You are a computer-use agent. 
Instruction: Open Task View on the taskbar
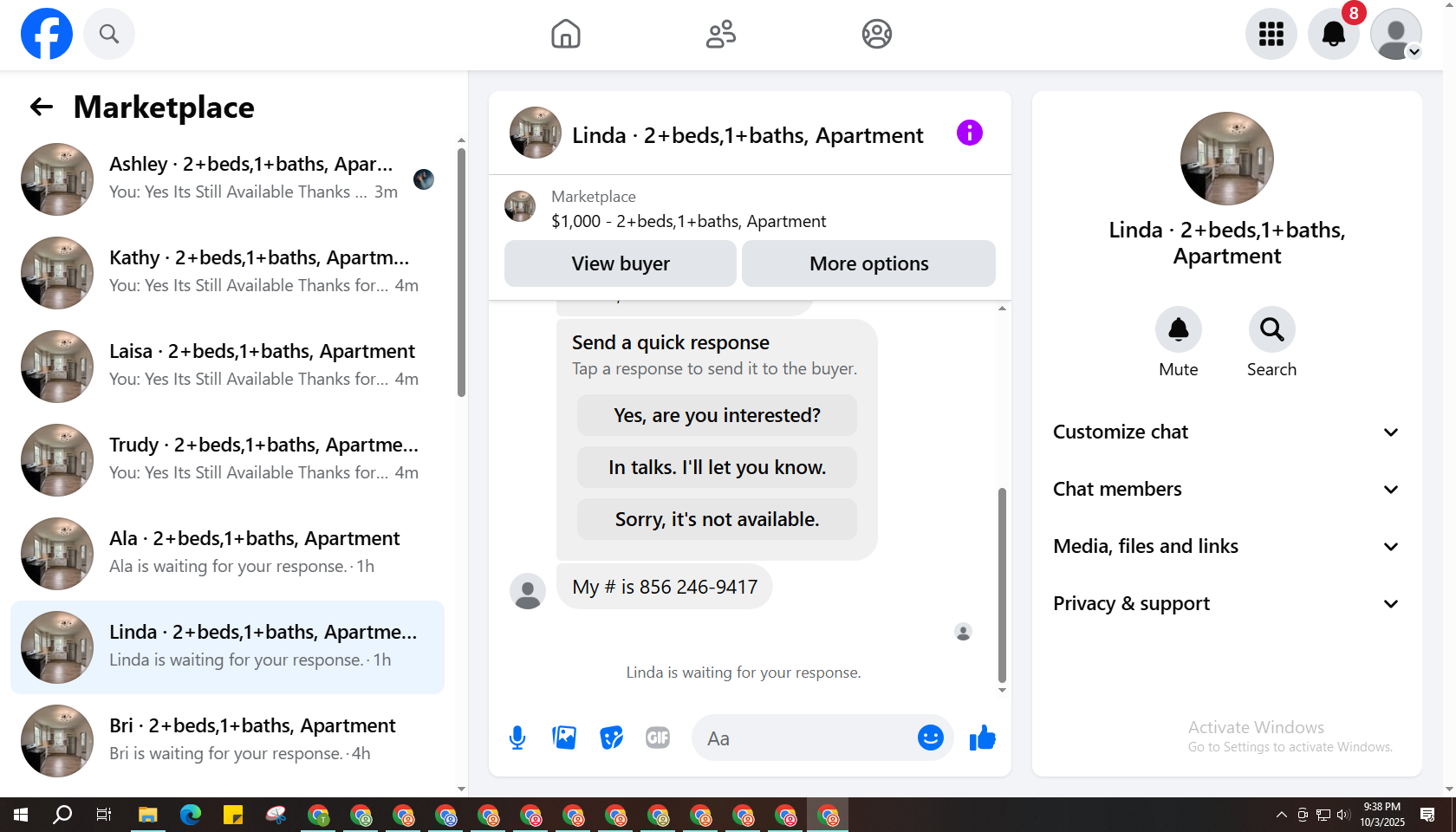pyautogui.click(x=104, y=815)
